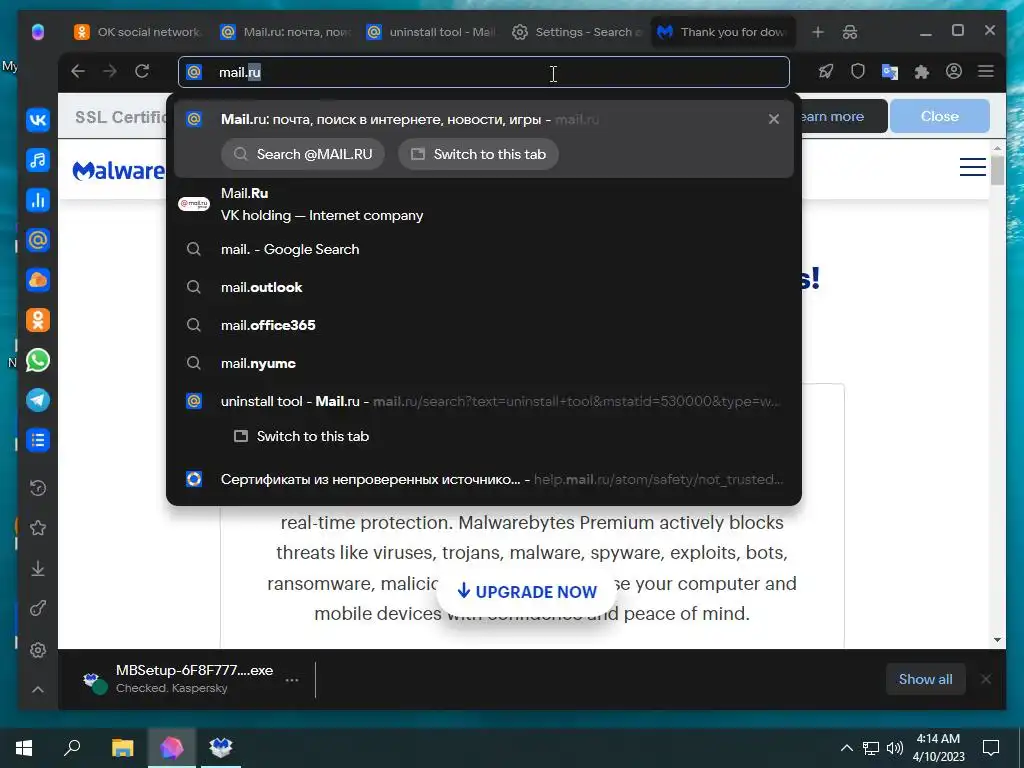
Task: Open the extensions puzzle icon
Action: (x=921, y=71)
